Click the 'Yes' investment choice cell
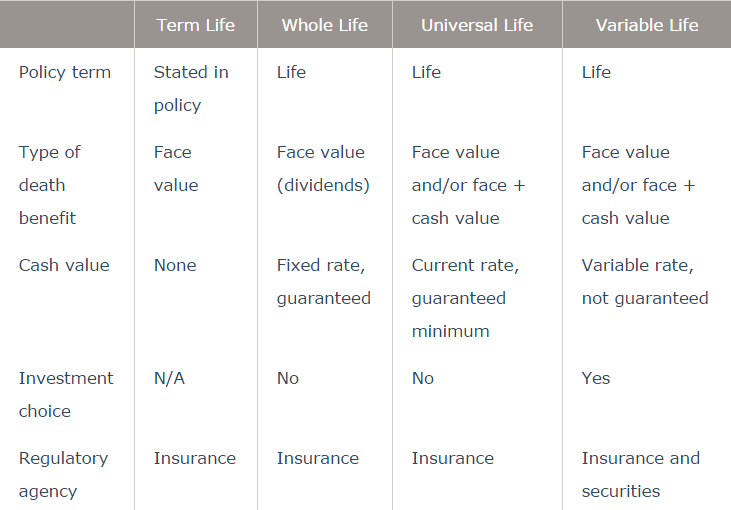 (596, 378)
